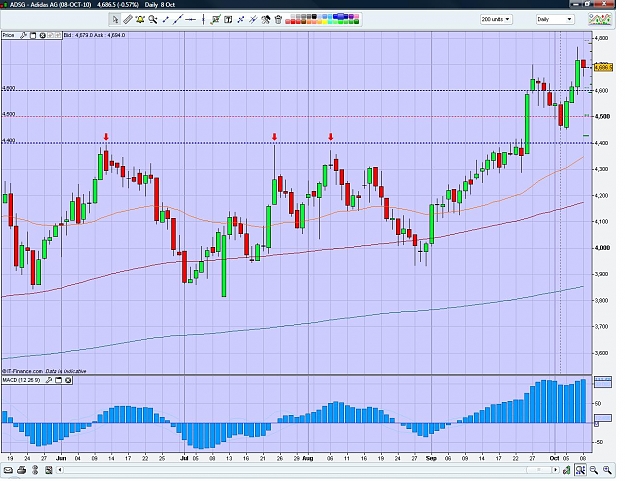The height and width of the screenshot is (481, 625).
Task: Activate the magnifier zoom tool
Action: [x=152, y=19]
